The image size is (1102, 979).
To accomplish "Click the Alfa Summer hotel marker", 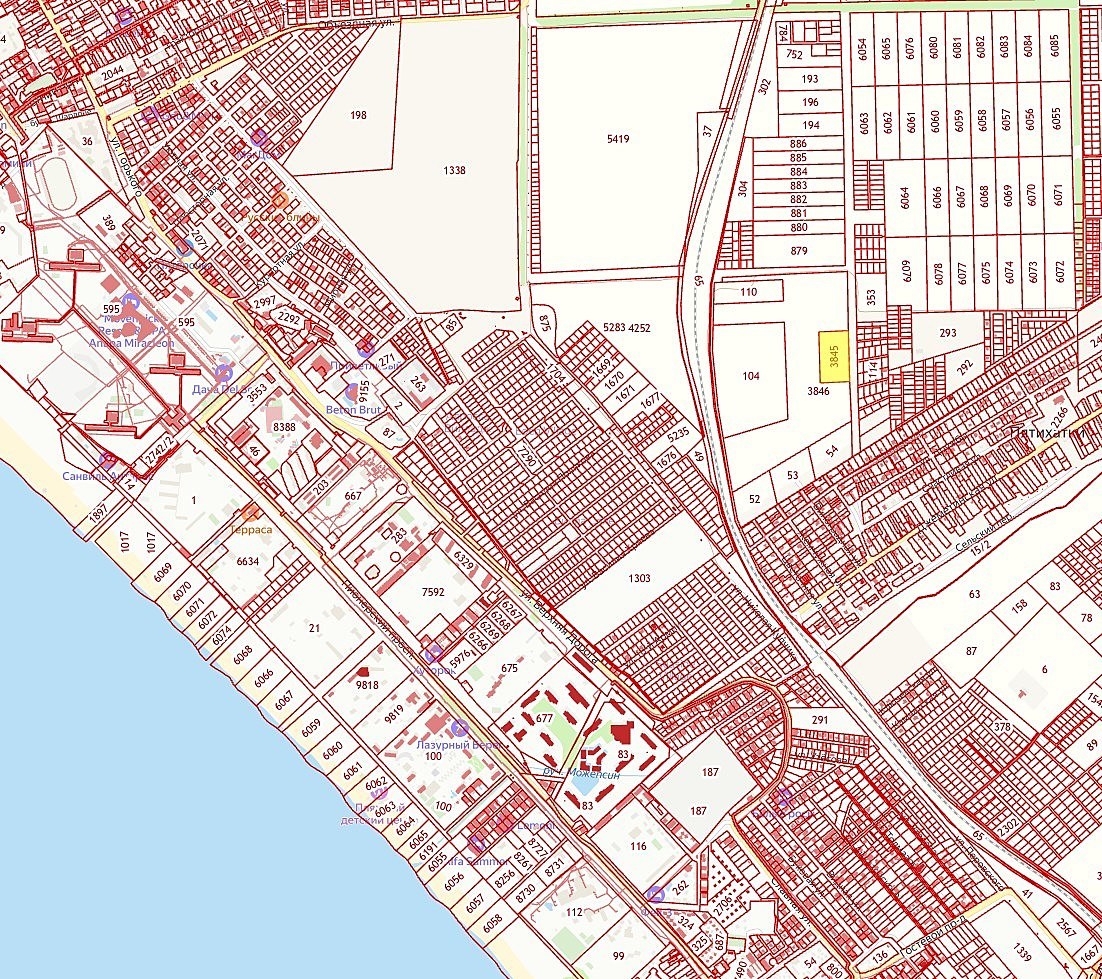I will [477, 843].
